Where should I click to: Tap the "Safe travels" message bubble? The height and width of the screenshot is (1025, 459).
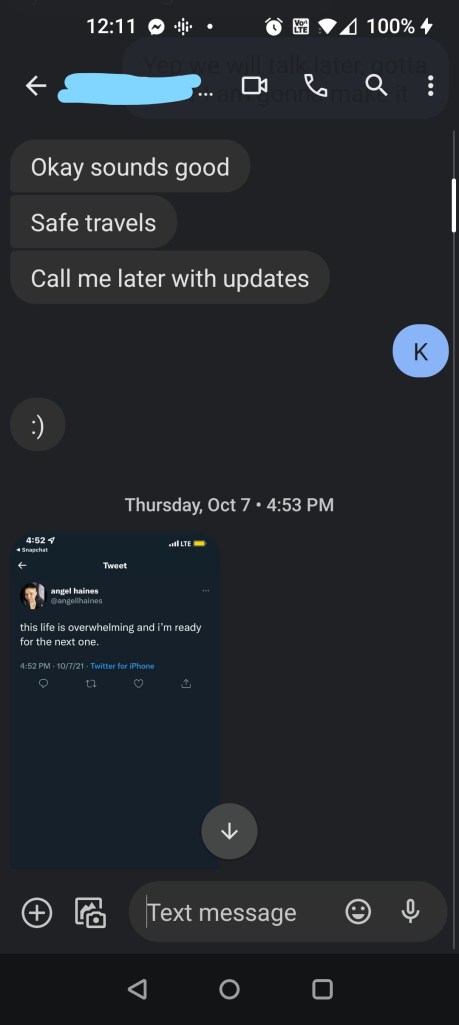pos(94,223)
